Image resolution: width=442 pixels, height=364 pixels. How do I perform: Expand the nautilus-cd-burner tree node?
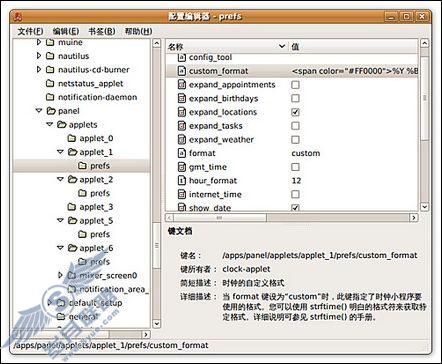coord(39,69)
